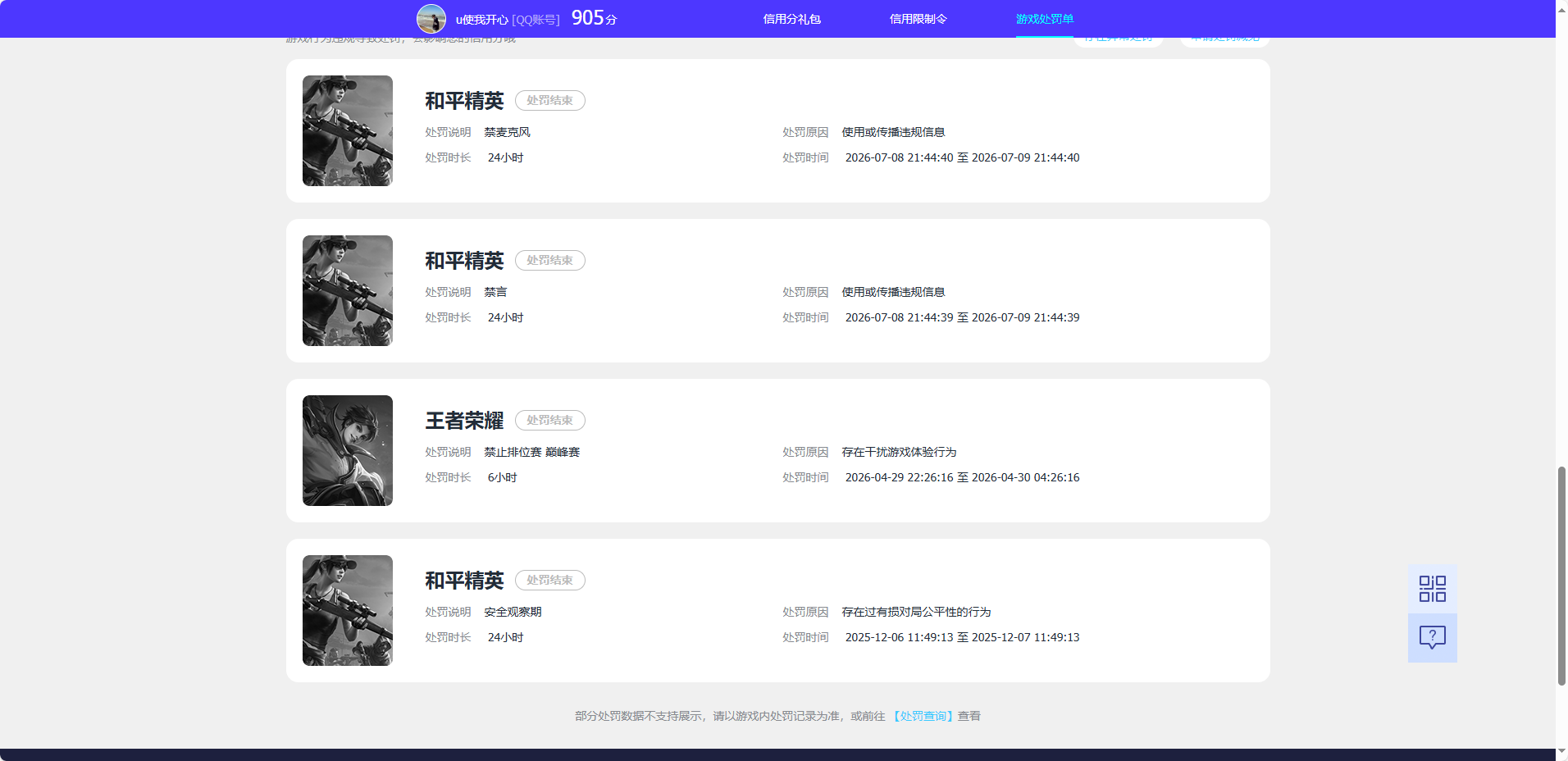Click the 24小时 duration on the 安全观察期 card

pyautogui.click(x=505, y=637)
